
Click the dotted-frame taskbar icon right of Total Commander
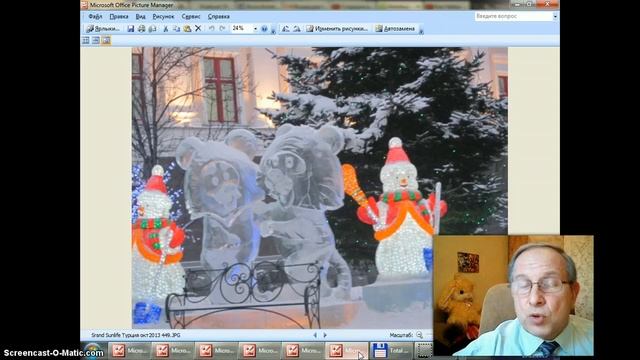click(x=424, y=351)
